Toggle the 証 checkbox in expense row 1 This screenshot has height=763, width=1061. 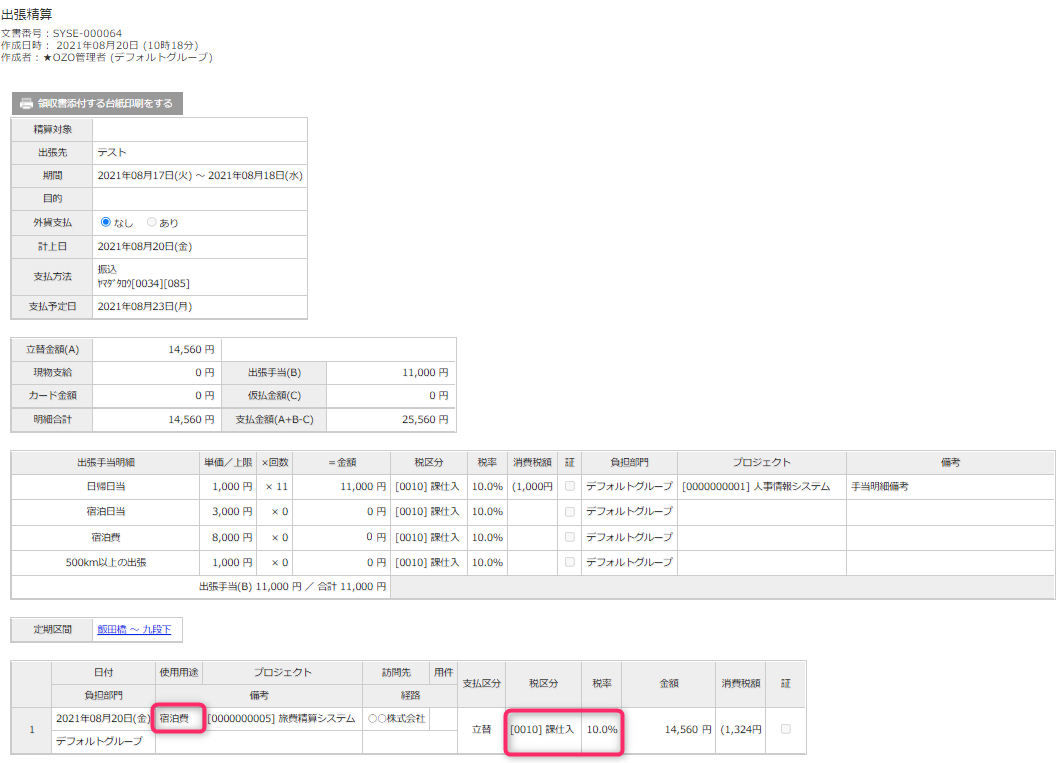click(x=785, y=730)
